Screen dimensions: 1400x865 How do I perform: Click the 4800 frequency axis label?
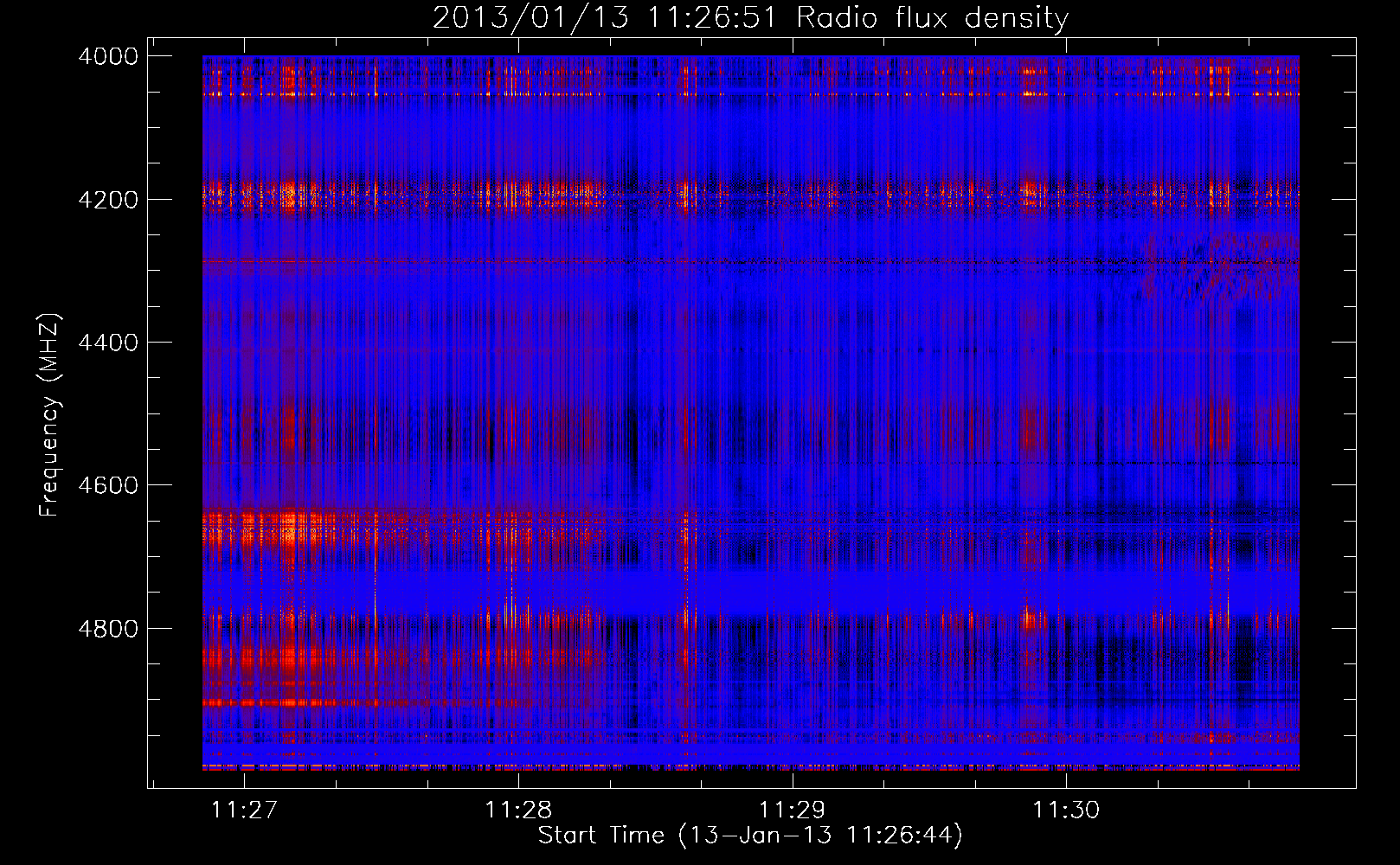tap(108, 629)
